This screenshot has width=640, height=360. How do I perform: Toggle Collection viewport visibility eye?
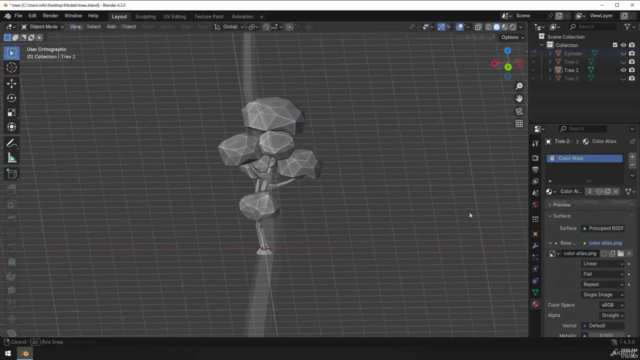623,45
